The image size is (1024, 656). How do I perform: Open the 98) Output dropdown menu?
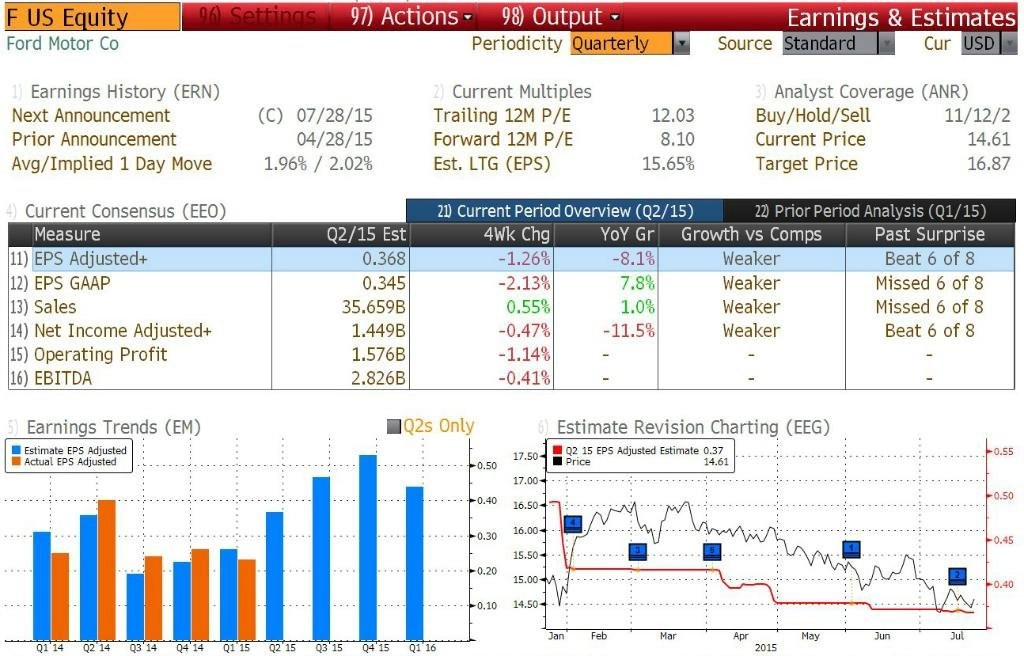coord(560,16)
